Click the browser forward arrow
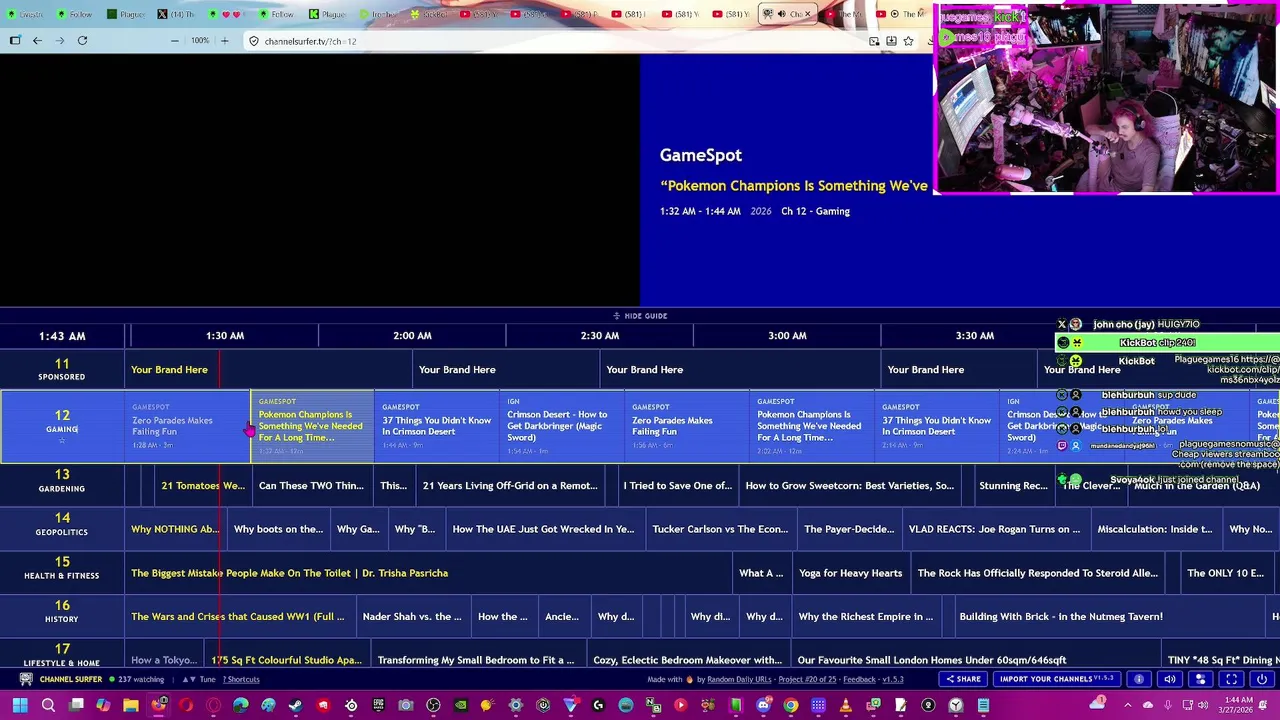 tap(60, 41)
